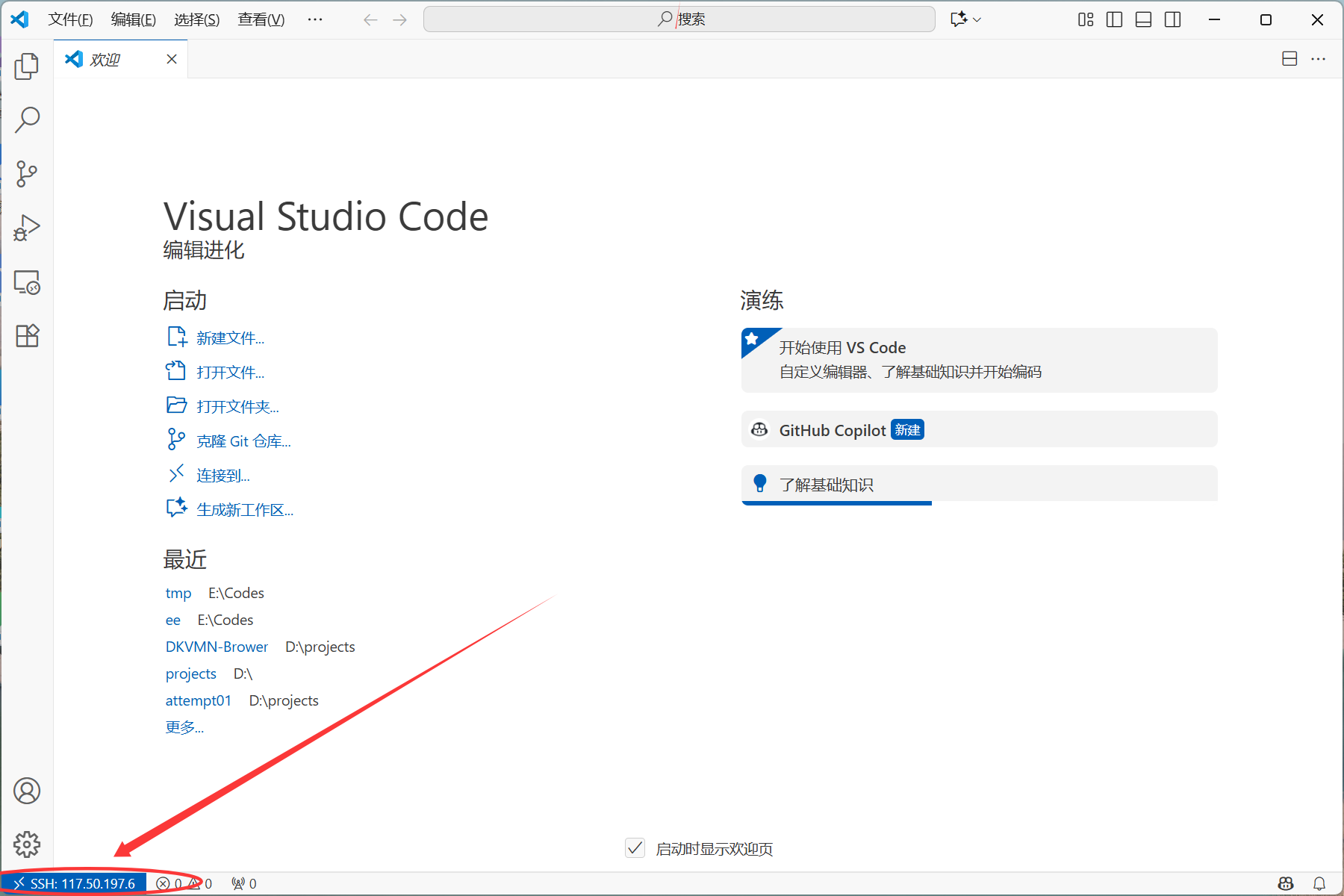
Task: Click 生成新工作区... link
Action: click(x=245, y=510)
